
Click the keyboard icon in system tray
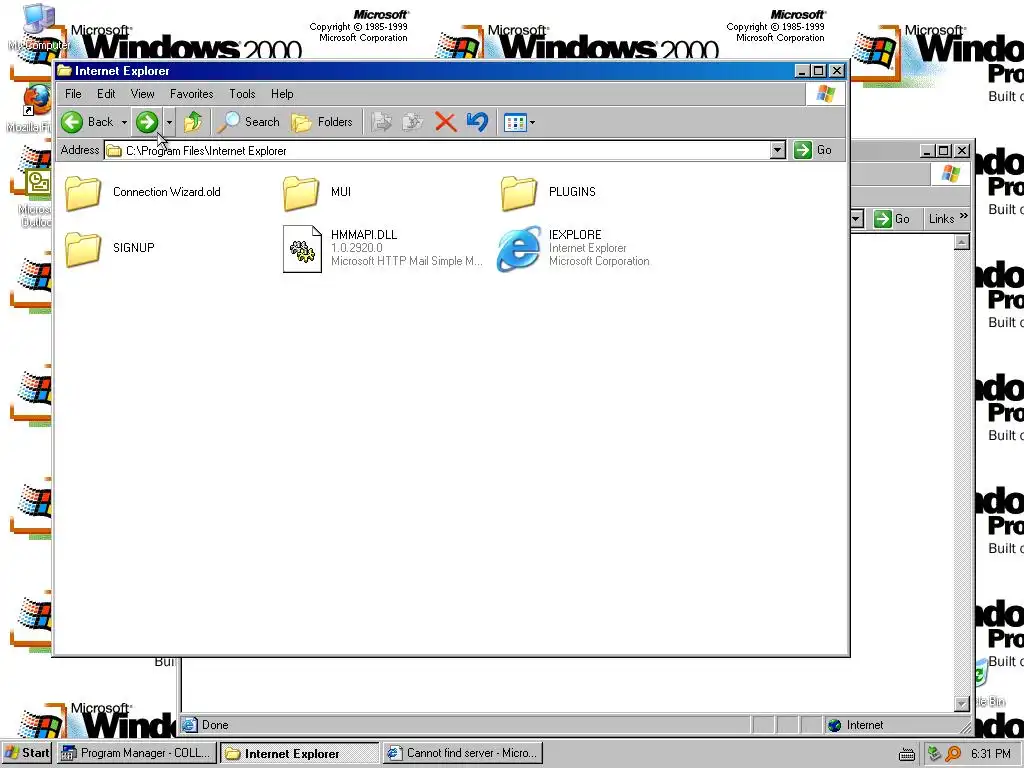click(x=906, y=754)
